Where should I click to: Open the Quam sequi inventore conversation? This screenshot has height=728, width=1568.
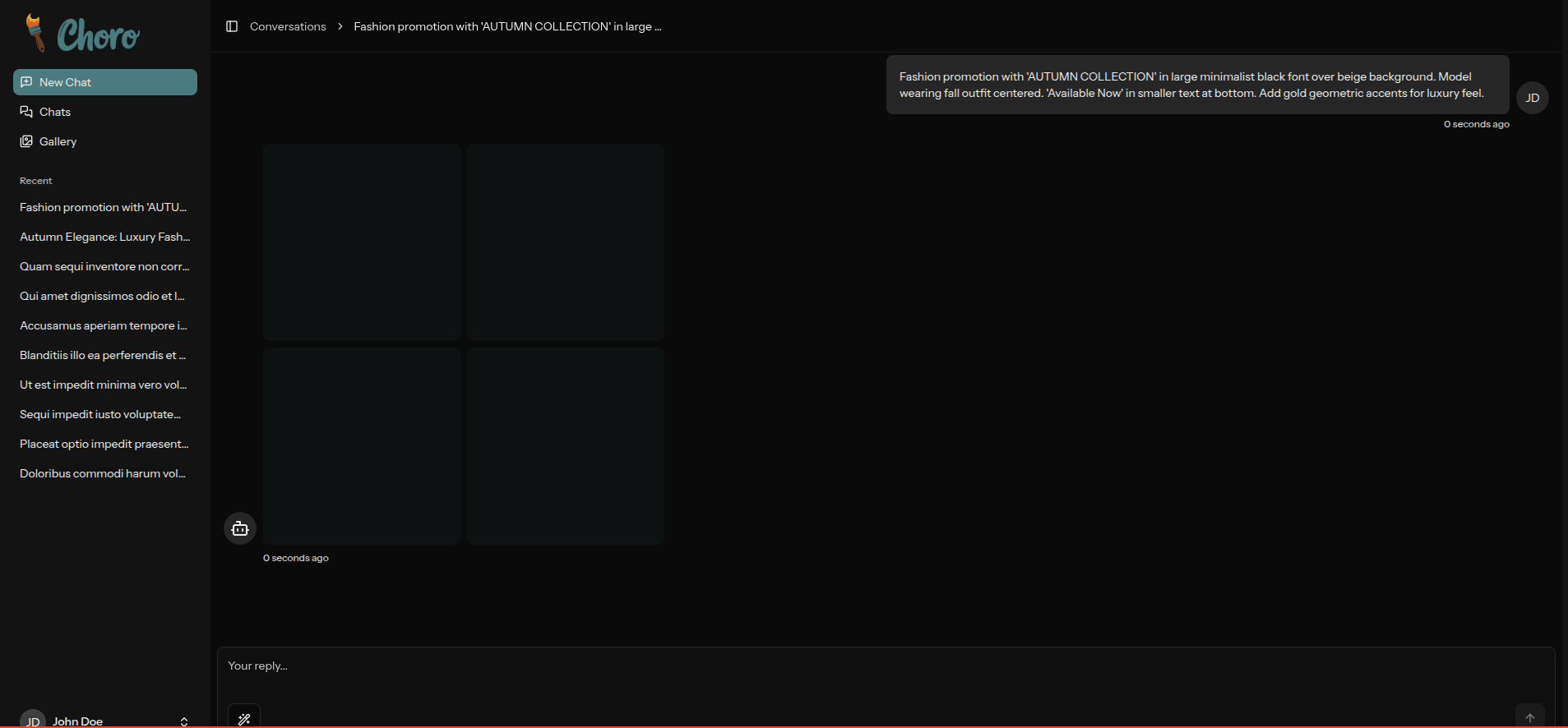coord(104,266)
